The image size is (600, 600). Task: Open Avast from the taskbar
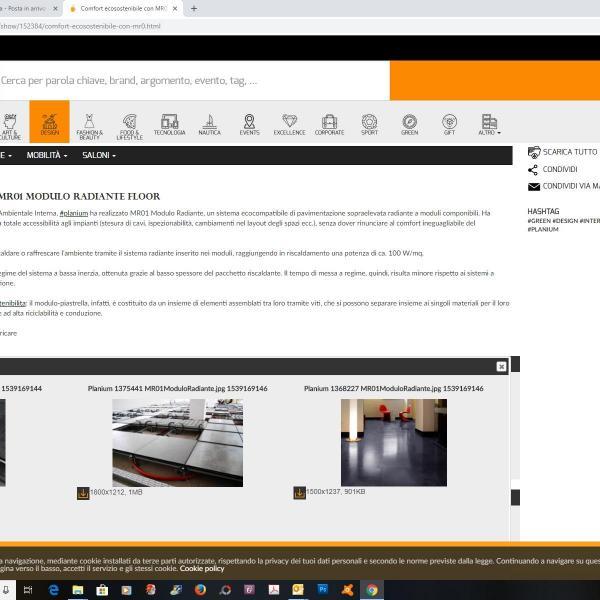click(x=347, y=590)
